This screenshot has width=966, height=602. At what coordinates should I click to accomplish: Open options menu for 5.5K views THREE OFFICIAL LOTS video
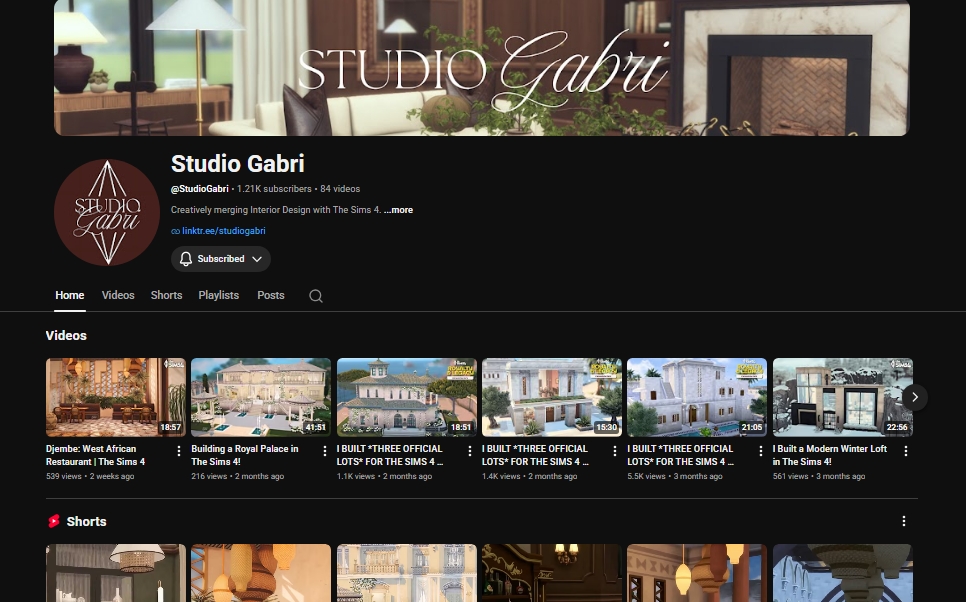point(760,451)
